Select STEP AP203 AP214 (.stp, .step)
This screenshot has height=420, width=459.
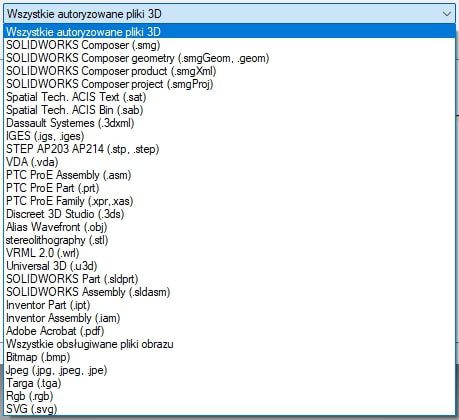tap(229, 149)
